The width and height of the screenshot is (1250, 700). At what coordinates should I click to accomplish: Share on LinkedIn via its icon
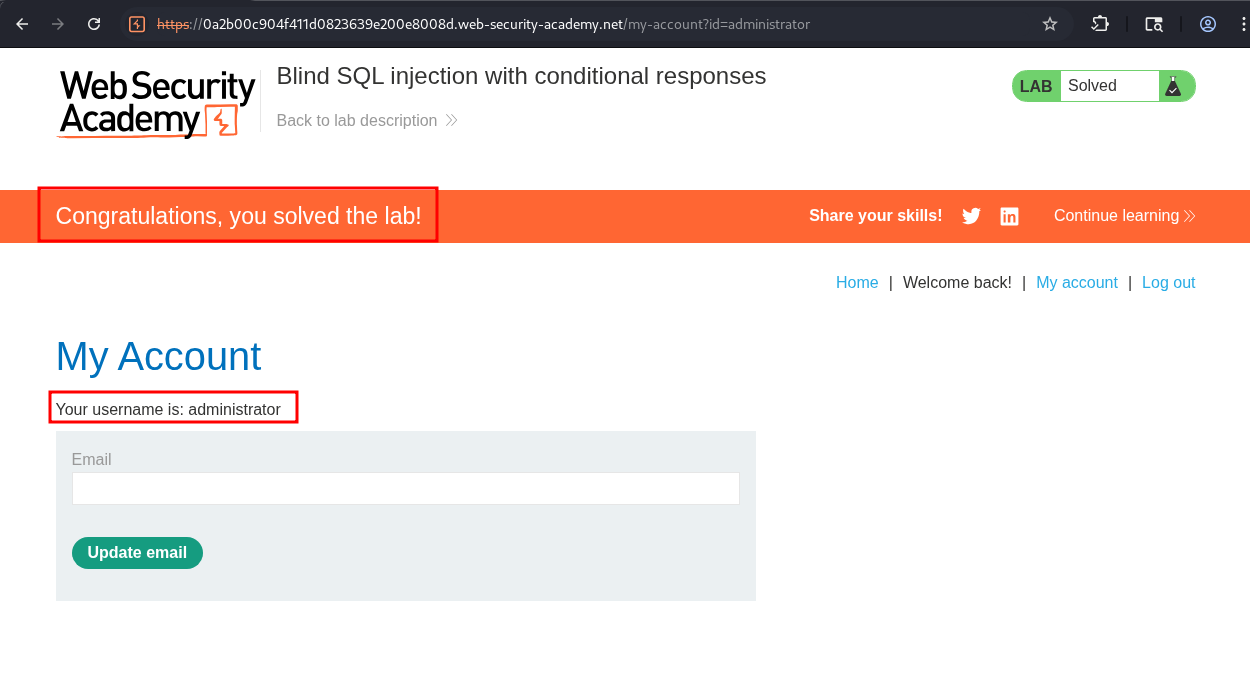(1010, 216)
